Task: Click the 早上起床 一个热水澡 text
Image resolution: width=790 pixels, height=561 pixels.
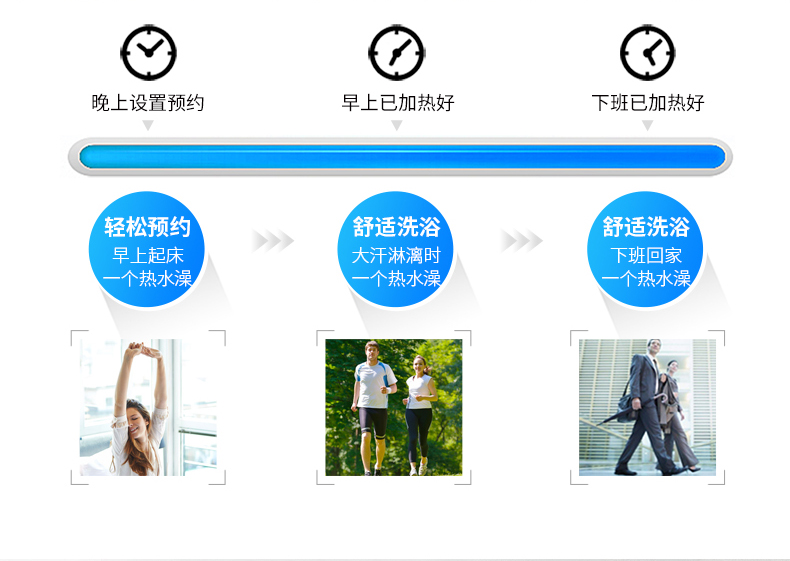Action: [148, 267]
